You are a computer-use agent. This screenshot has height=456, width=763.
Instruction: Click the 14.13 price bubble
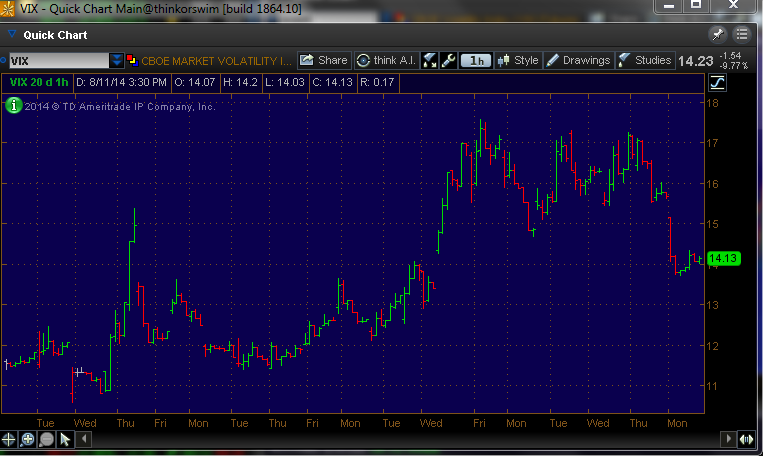[723, 258]
